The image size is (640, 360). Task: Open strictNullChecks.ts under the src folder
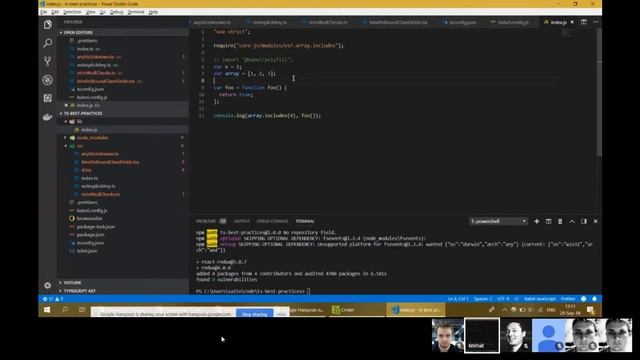tap(100, 194)
